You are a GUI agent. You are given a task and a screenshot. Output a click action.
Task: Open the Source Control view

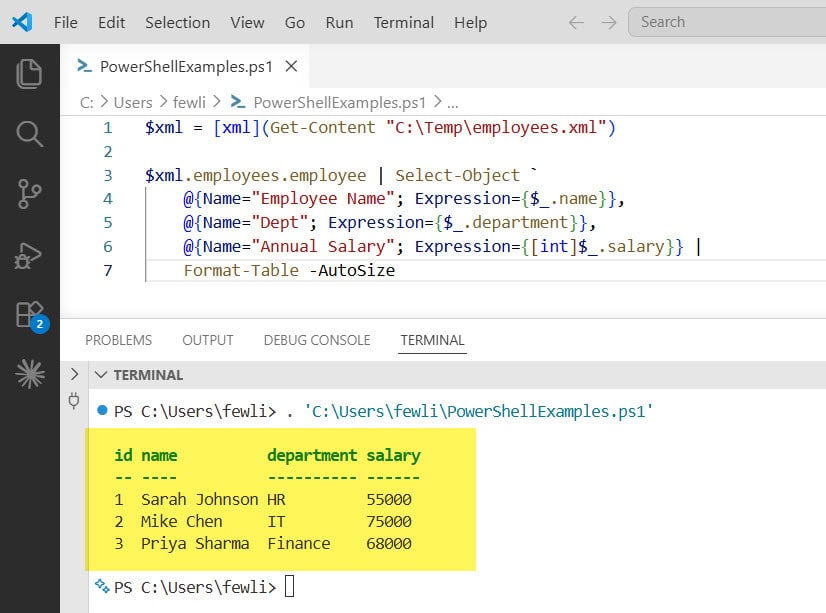pyautogui.click(x=30, y=194)
